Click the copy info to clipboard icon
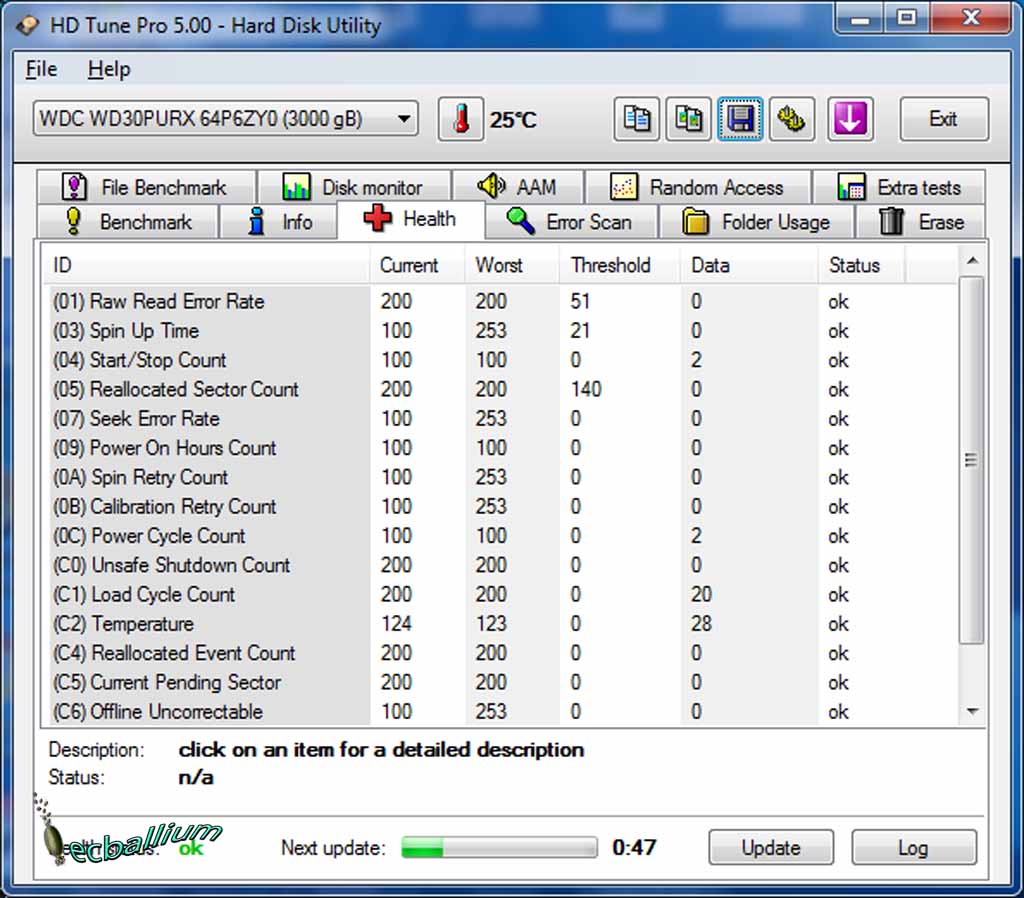 [x=636, y=119]
